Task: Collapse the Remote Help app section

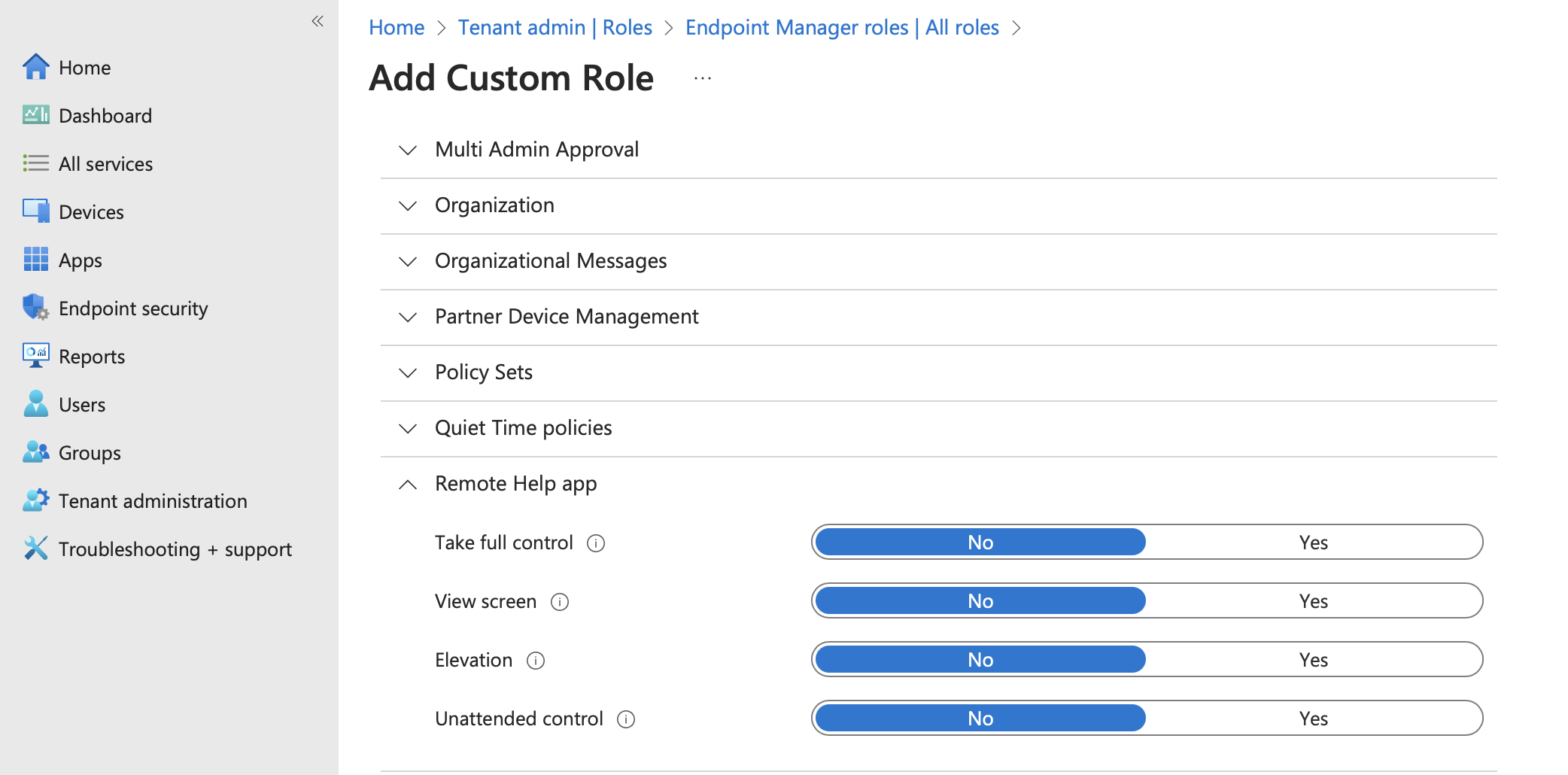Action: click(408, 484)
